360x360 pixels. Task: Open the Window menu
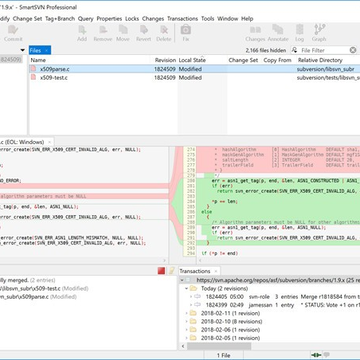tap(228, 19)
